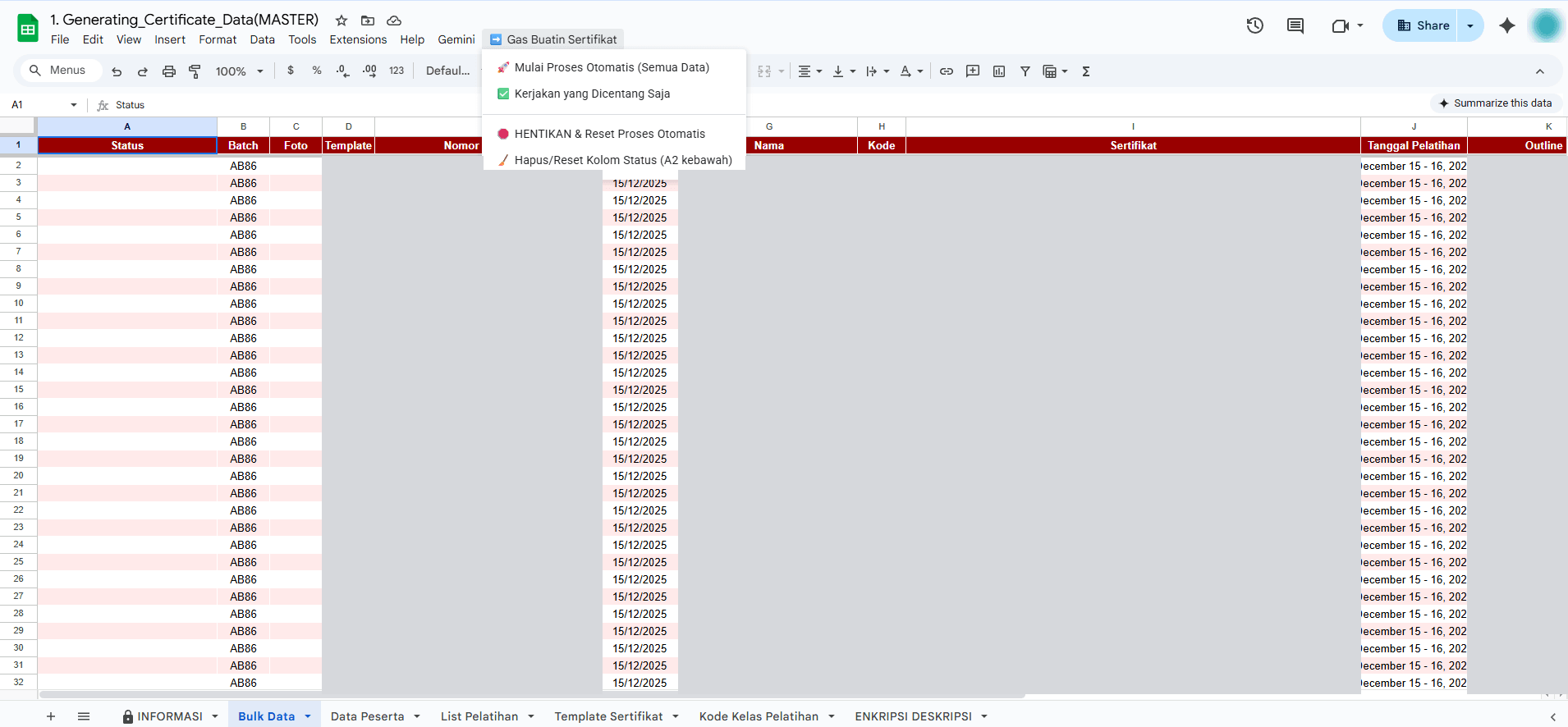The image size is (1568, 727).
Task: Collapse the toolbar with the chevron
Action: click(1540, 71)
